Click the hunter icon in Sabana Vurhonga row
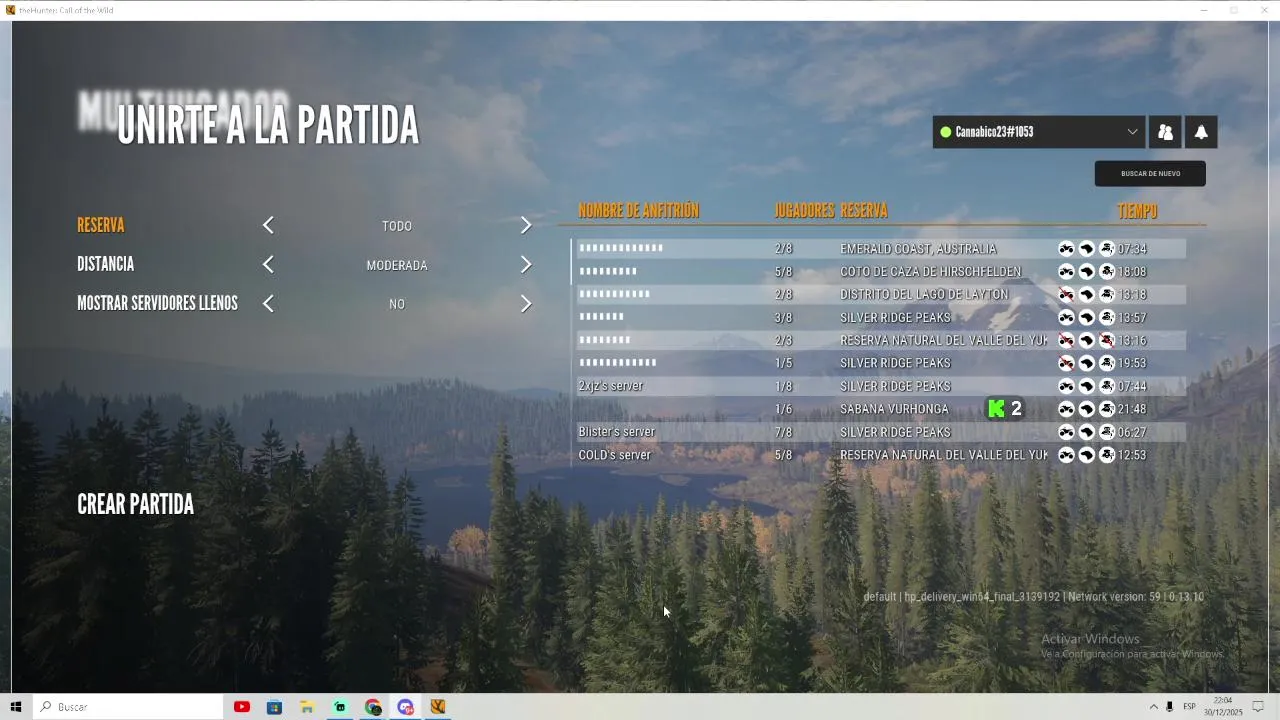 click(1106, 409)
